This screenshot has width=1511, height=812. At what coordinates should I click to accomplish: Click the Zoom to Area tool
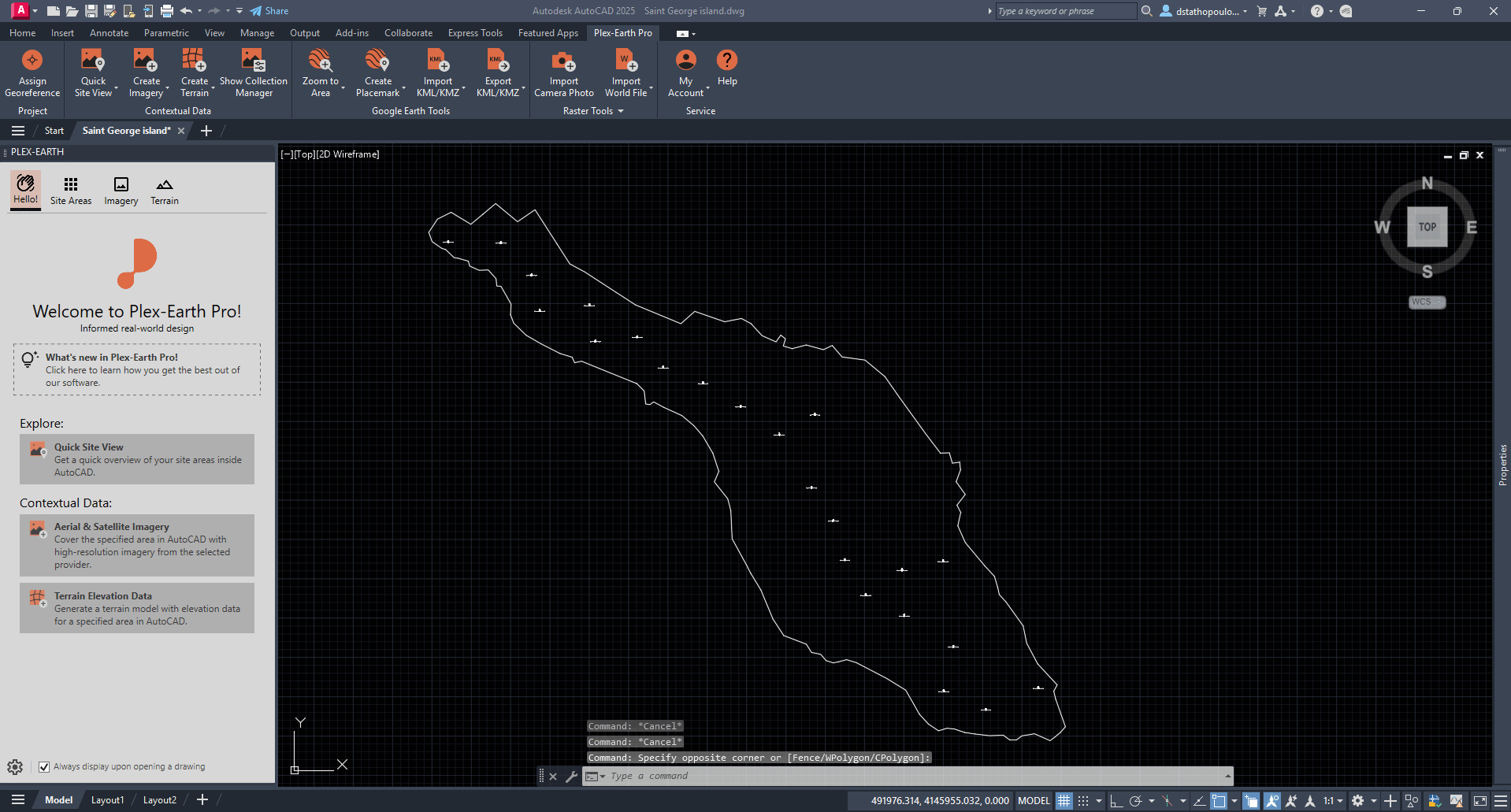coord(321,72)
